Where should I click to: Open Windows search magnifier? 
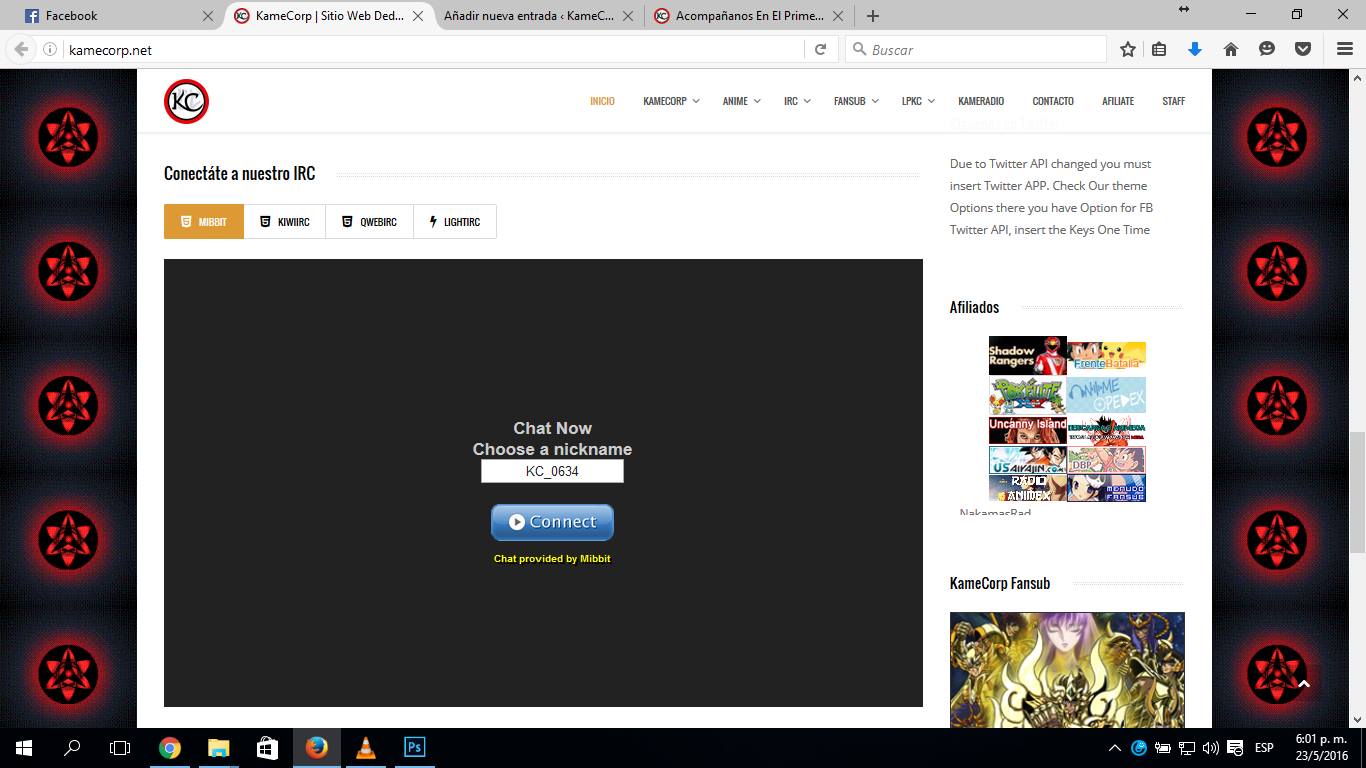72,747
